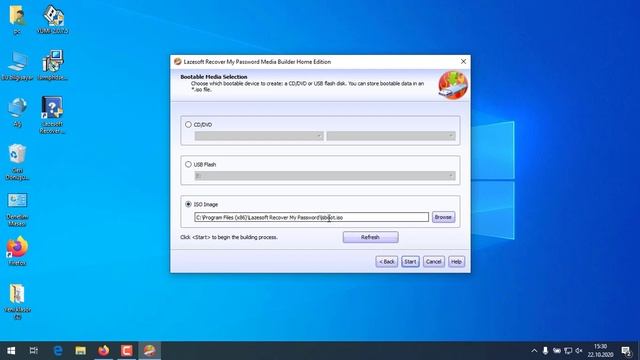640x360 pixels.
Task: Open the zipped folder desktop icon
Action: coord(17,301)
